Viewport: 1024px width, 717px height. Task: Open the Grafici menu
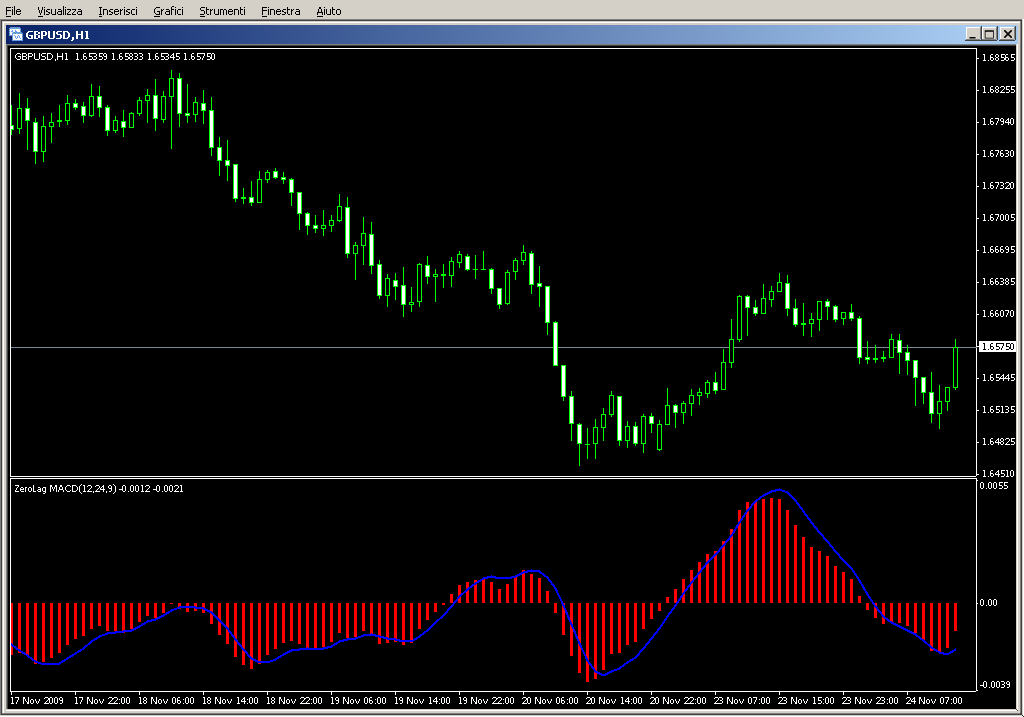pyautogui.click(x=168, y=11)
